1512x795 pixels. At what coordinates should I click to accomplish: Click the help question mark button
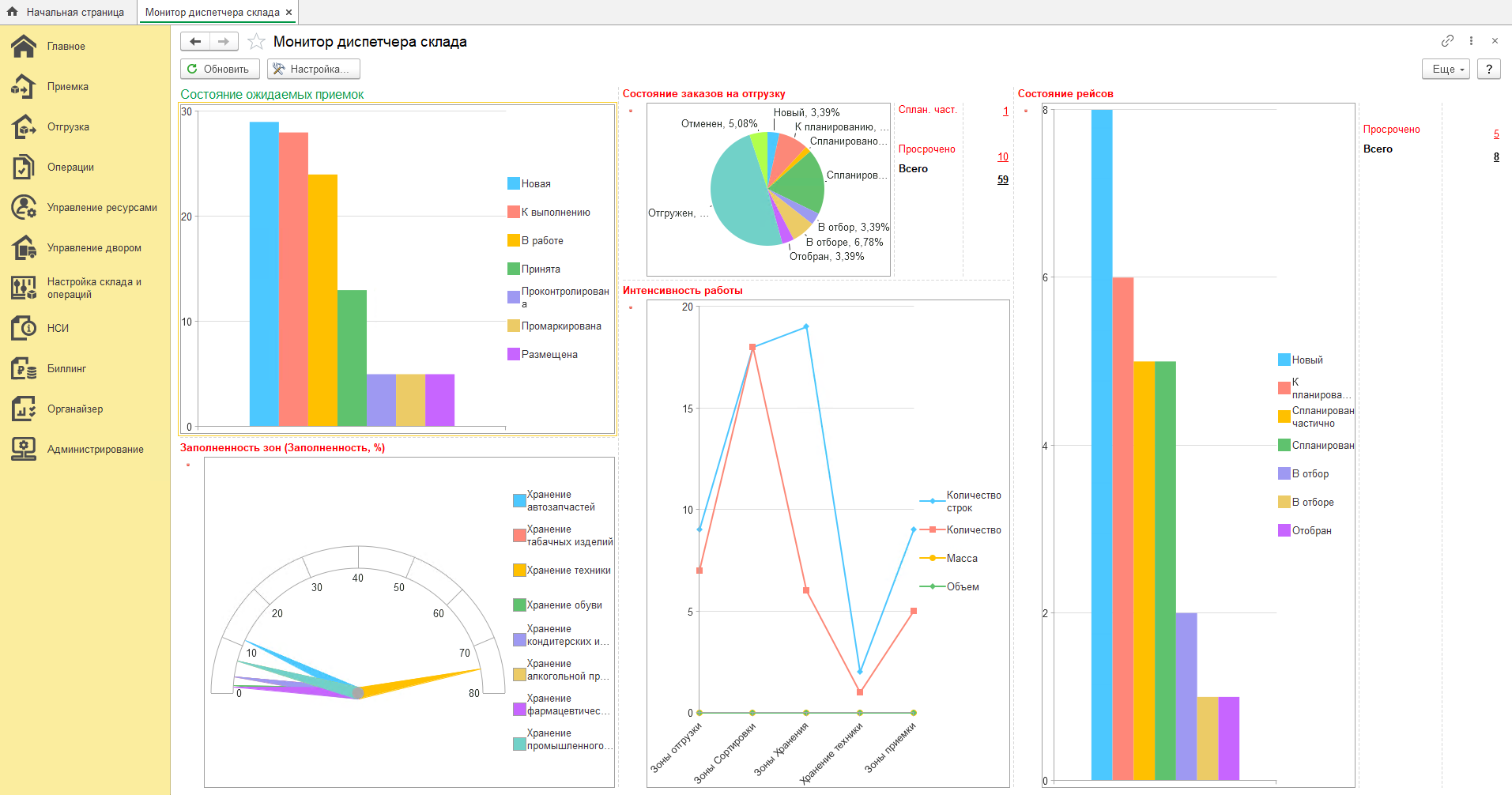(1488, 70)
